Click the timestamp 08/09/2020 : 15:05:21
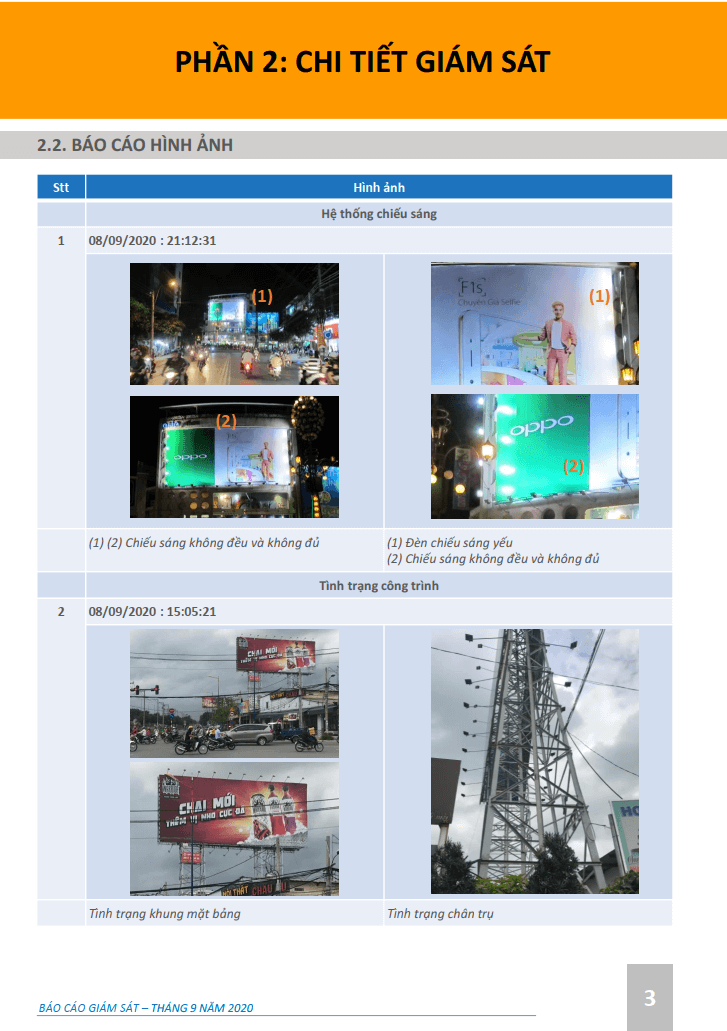Image resolution: width=727 pixels, height=1031 pixels. [153, 612]
